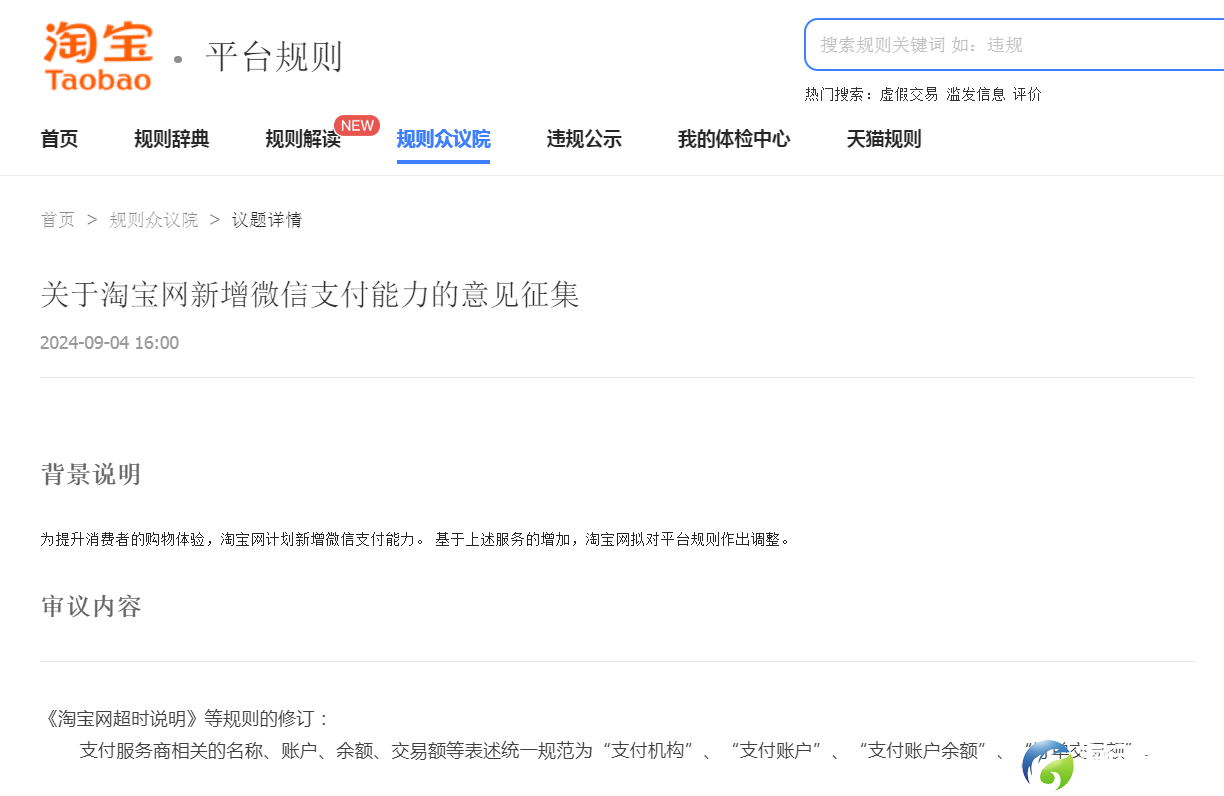
Task: Click the article title about 微信支付能力
Action: [310, 295]
